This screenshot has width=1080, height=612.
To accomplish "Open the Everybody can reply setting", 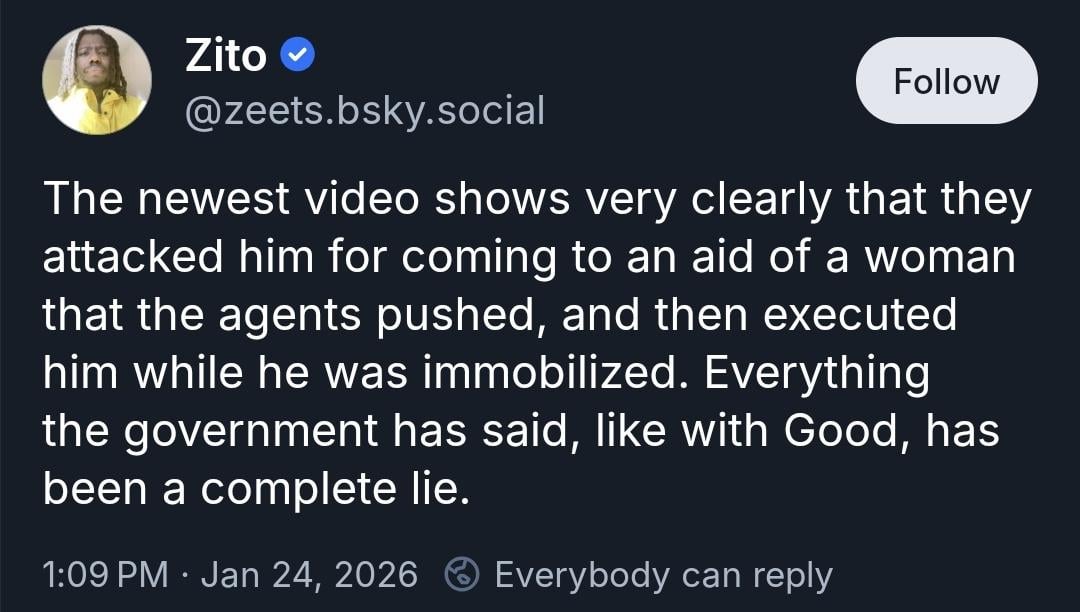I will (663, 575).
